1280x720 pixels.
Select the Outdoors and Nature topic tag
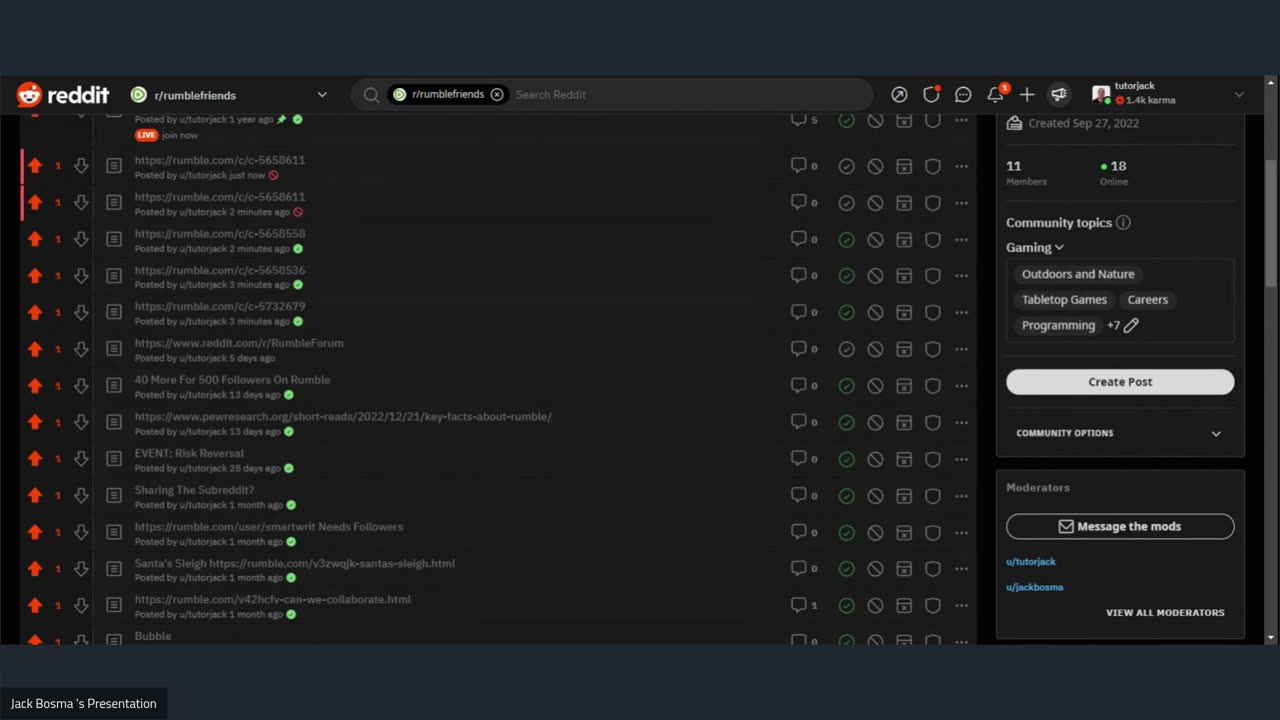tap(1078, 274)
